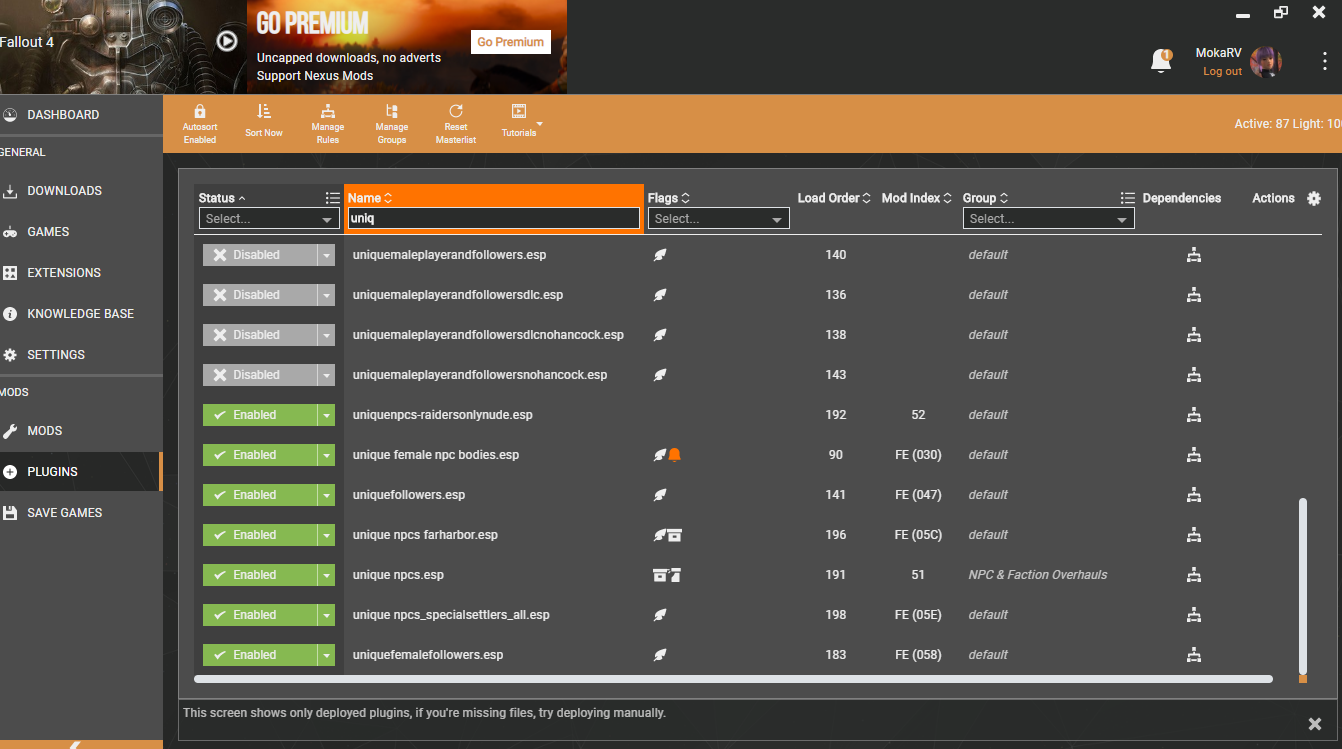
Task: Switch to the Mods section
Action: pyautogui.click(x=81, y=431)
